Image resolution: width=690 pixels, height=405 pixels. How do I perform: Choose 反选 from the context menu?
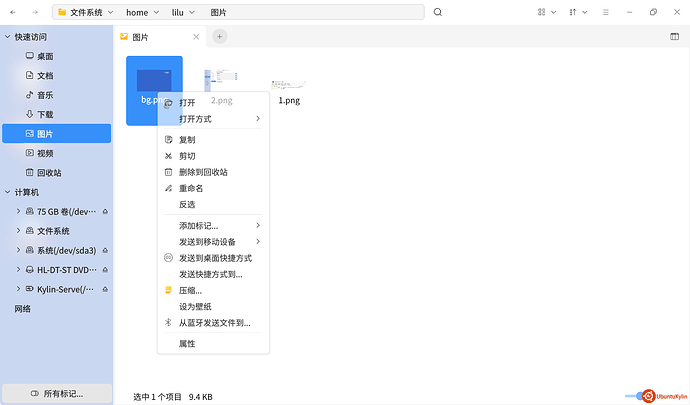tap(213, 205)
